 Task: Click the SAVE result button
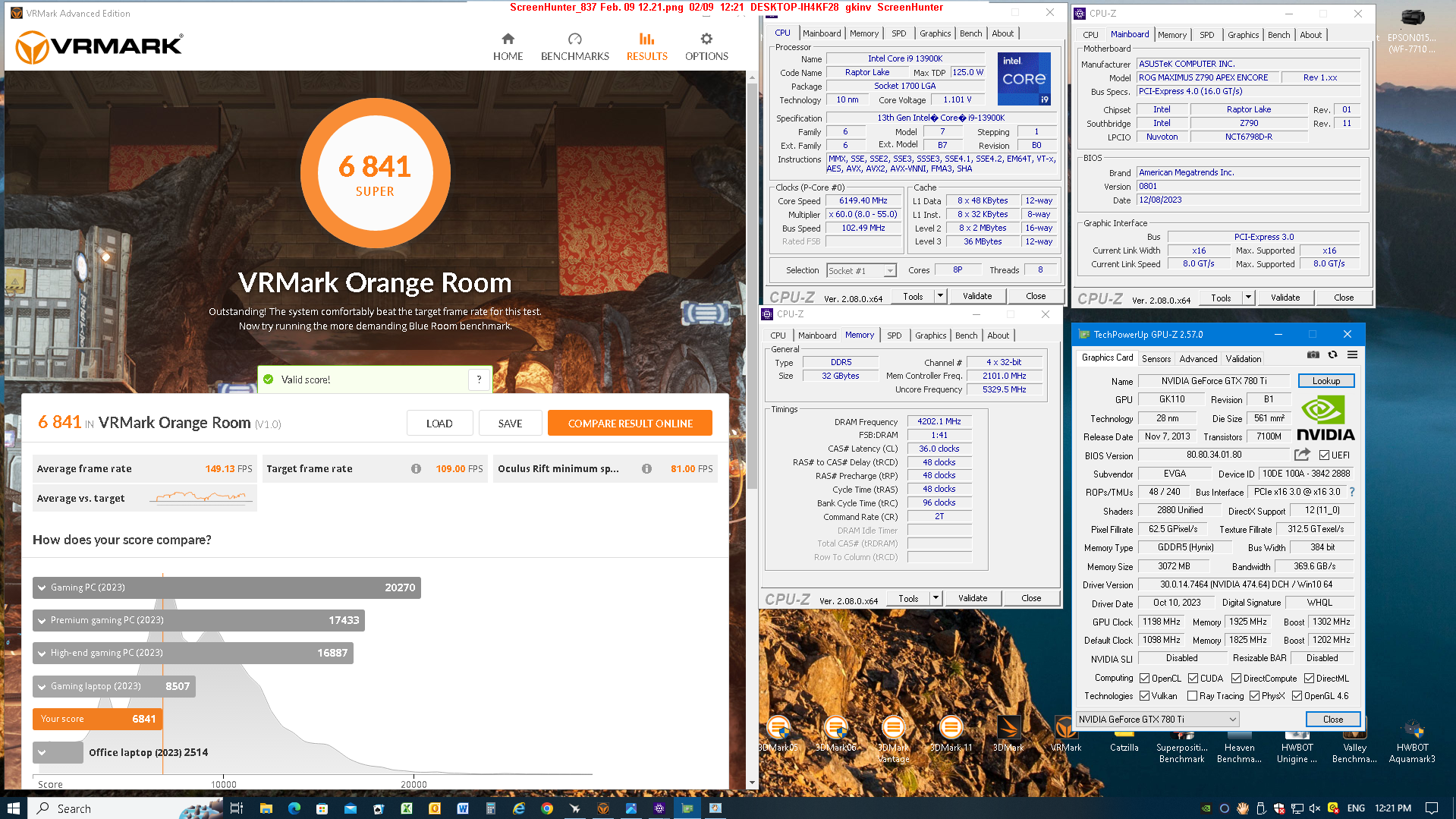click(510, 424)
